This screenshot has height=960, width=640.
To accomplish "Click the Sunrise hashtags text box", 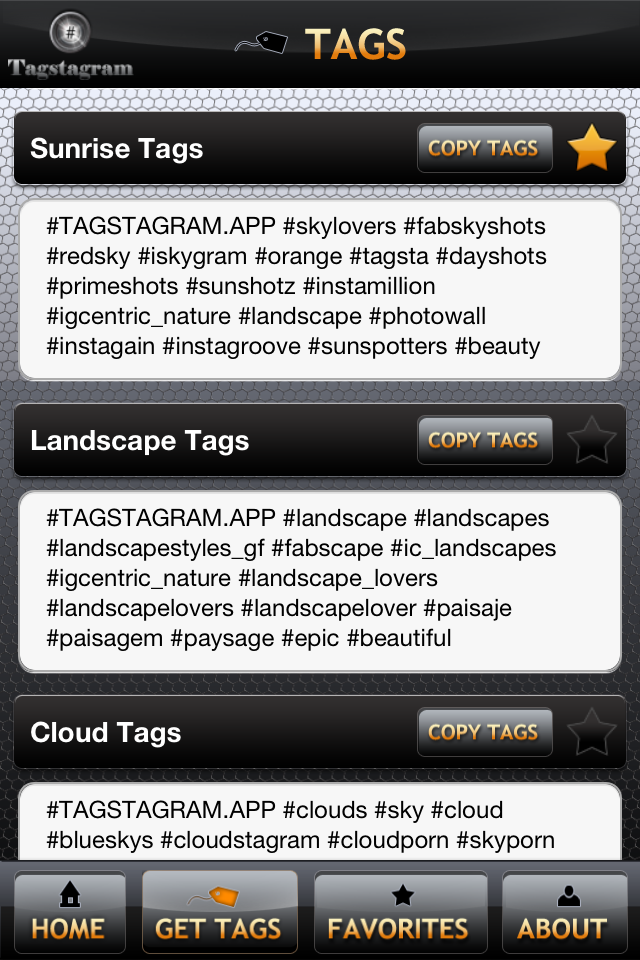I will [x=320, y=288].
